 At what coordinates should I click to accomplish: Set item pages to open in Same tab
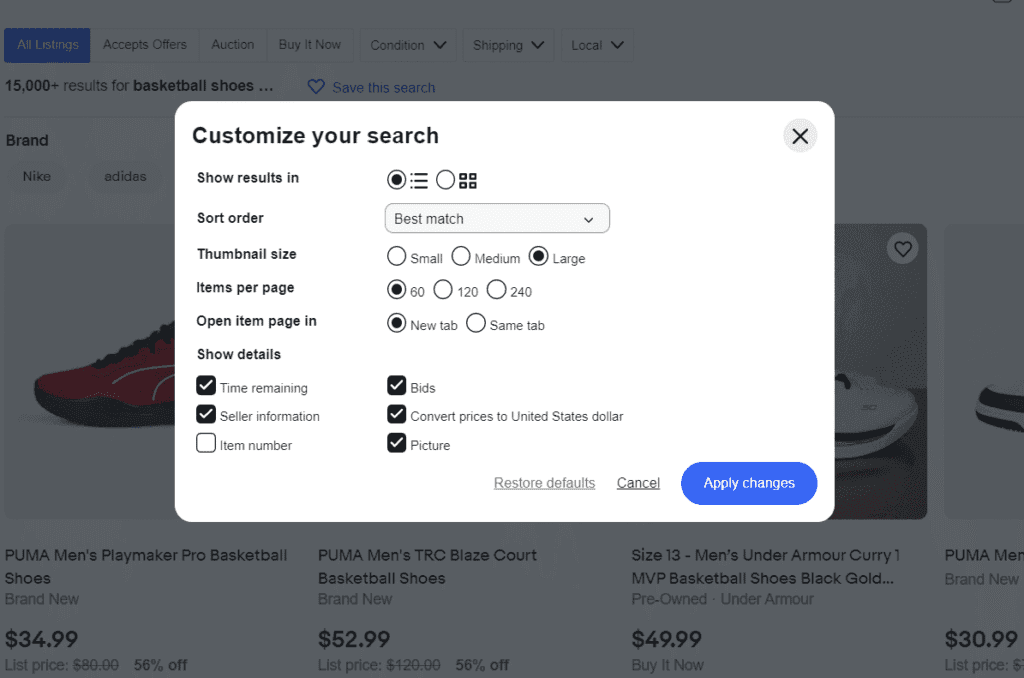[476, 323]
